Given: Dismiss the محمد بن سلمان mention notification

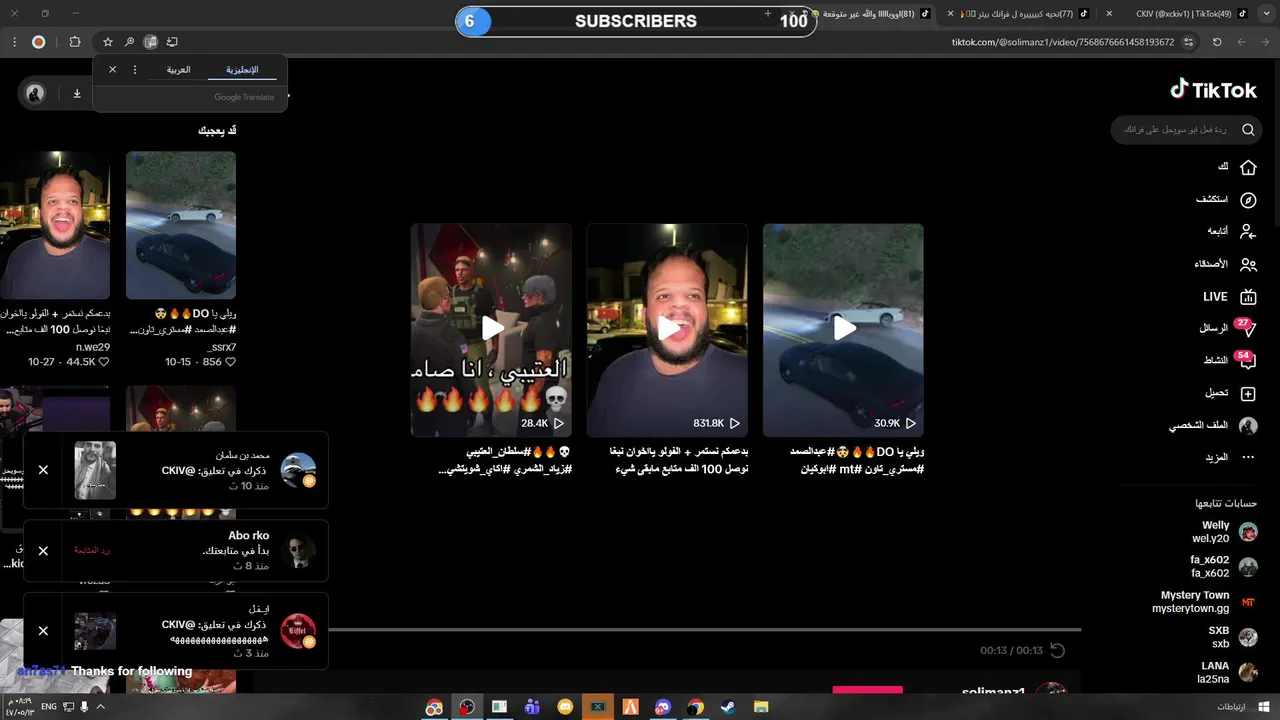Looking at the screenshot, I should (x=43, y=470).
